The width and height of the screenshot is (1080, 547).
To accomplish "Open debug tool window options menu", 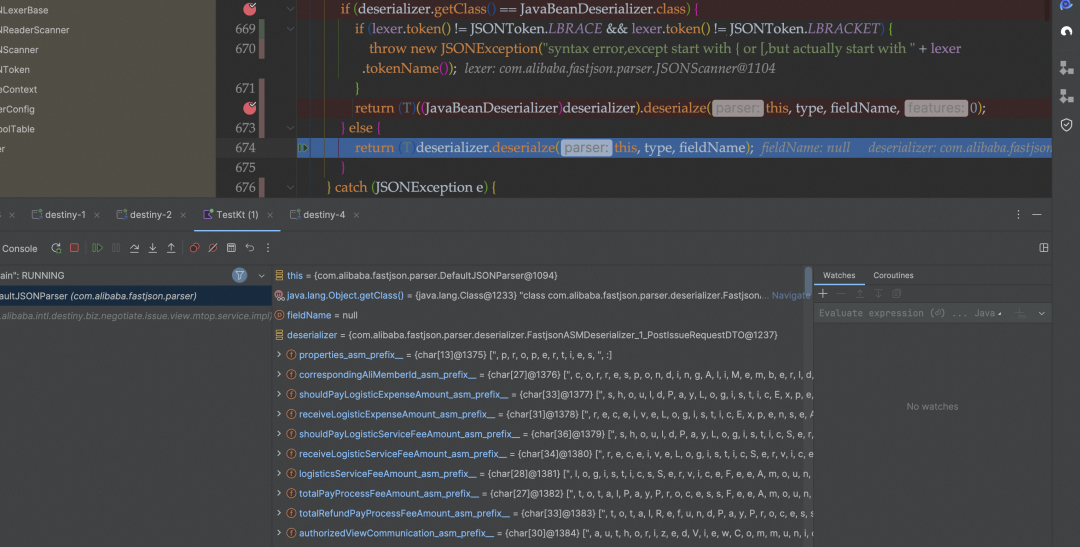I will [x=1018, y=215].
